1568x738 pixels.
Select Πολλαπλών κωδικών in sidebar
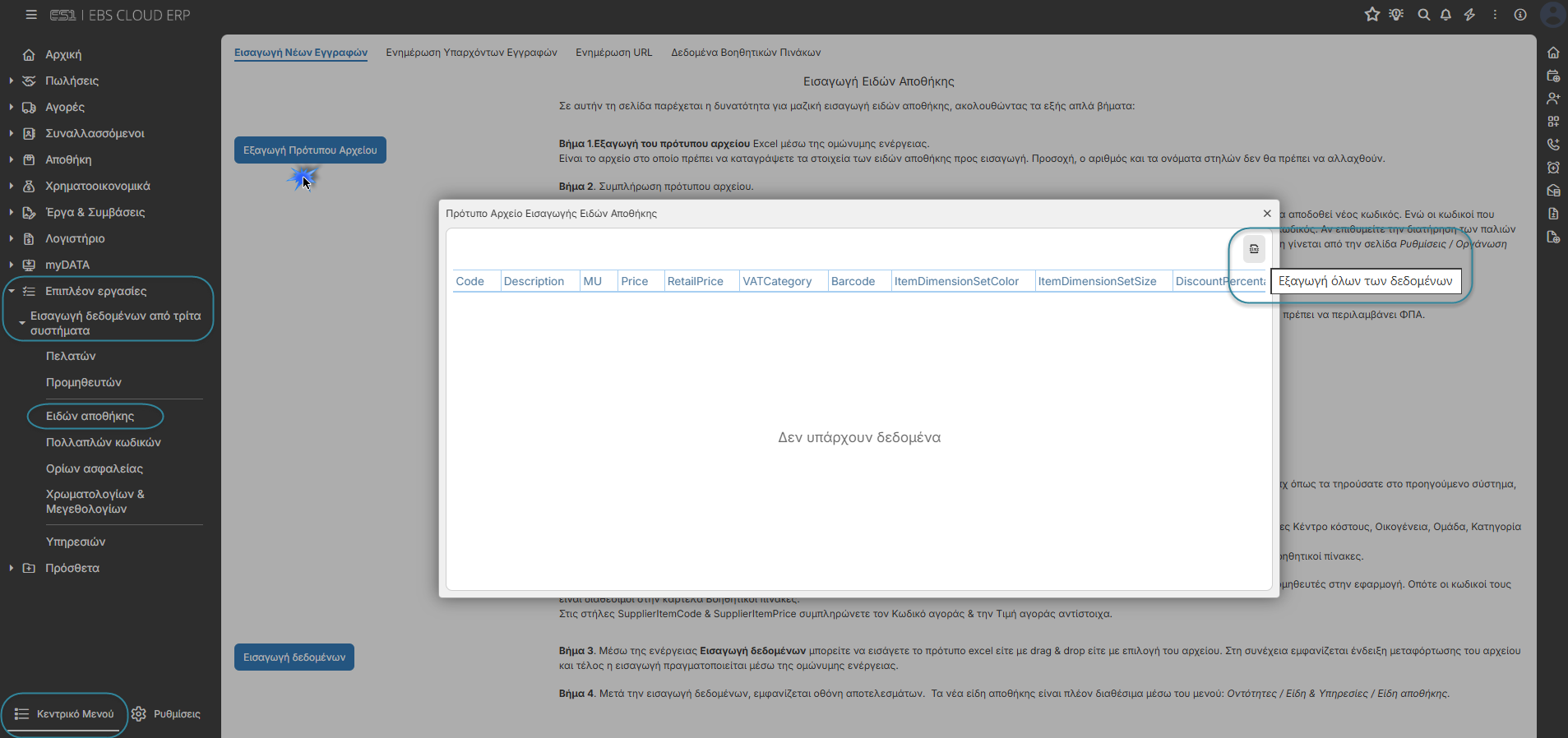(104, 442)
